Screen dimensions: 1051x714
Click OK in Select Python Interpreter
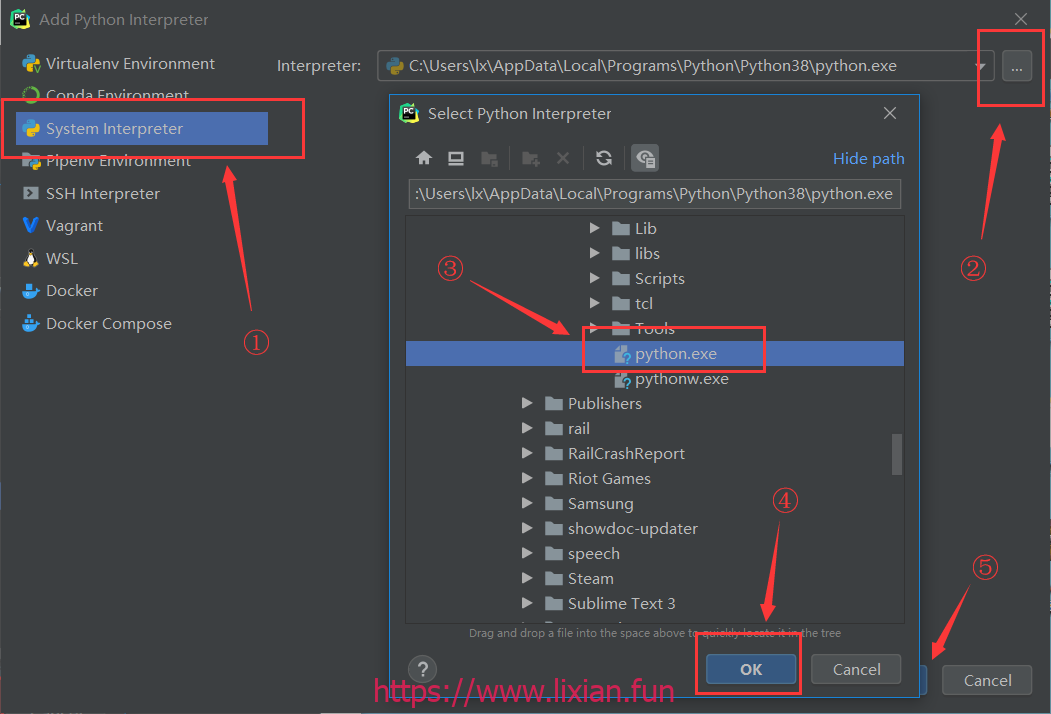pyautogui.click(x=751, y=669)
